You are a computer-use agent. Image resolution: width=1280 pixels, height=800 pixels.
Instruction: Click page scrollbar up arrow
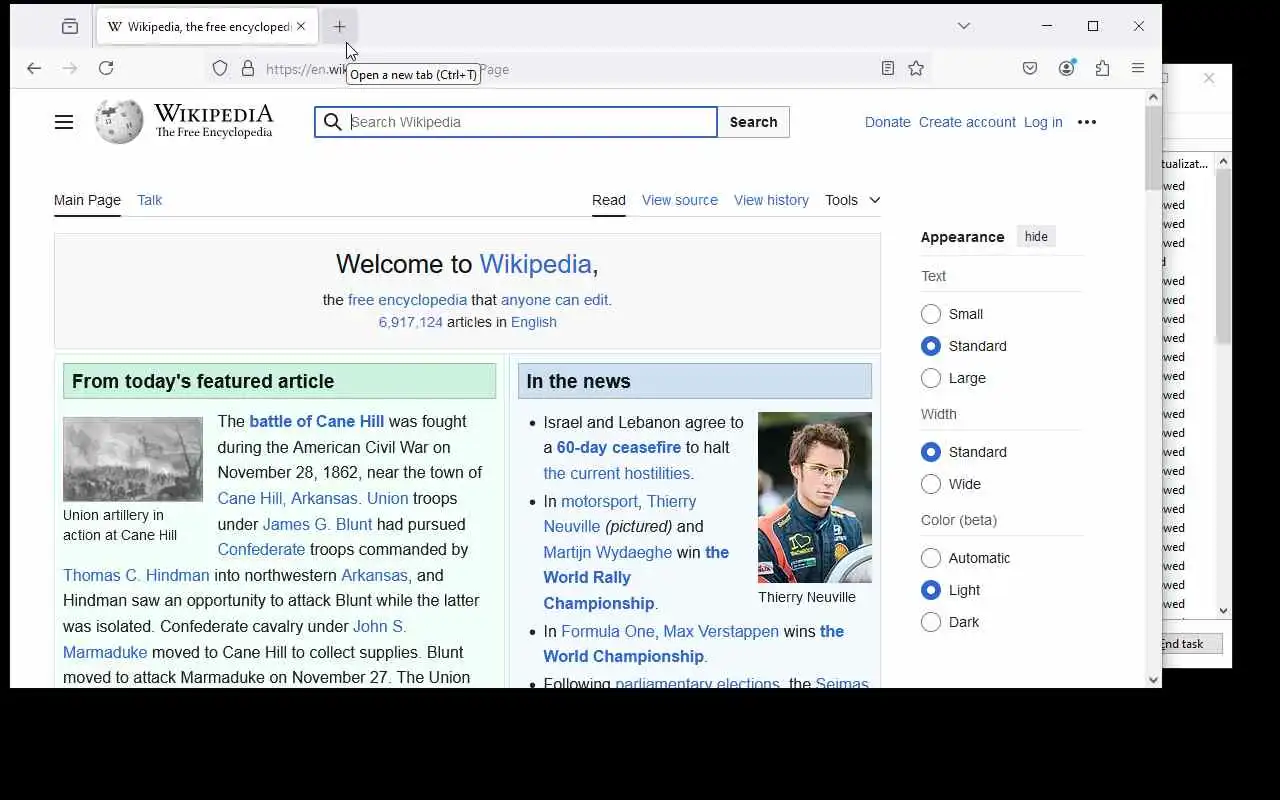(1153, 97)
